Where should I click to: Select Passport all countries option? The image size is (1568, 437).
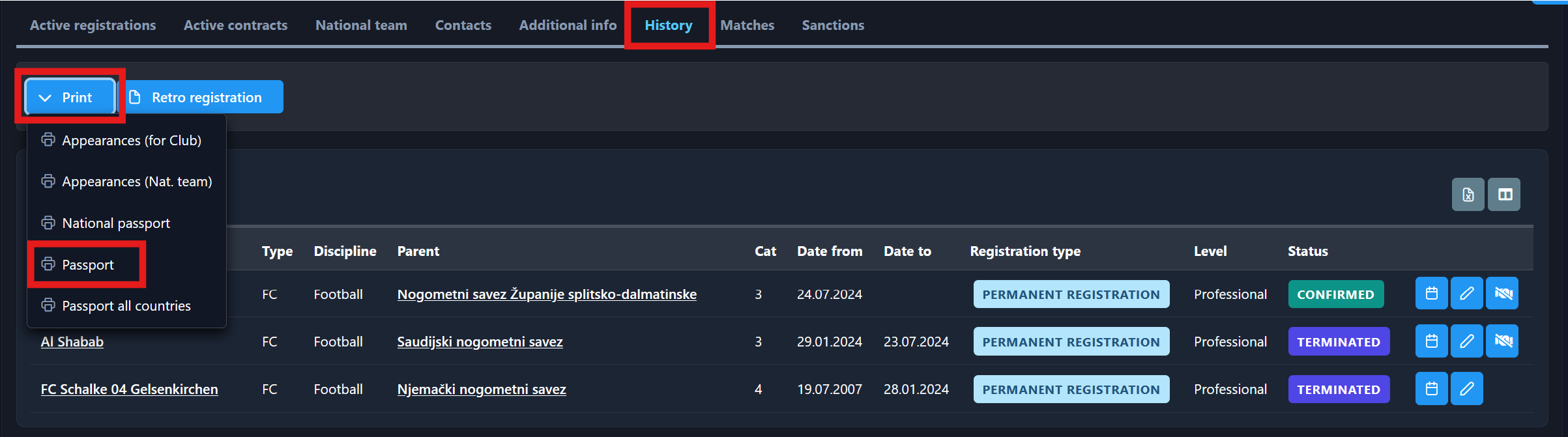pyautogui.click(x=126, y=306)
